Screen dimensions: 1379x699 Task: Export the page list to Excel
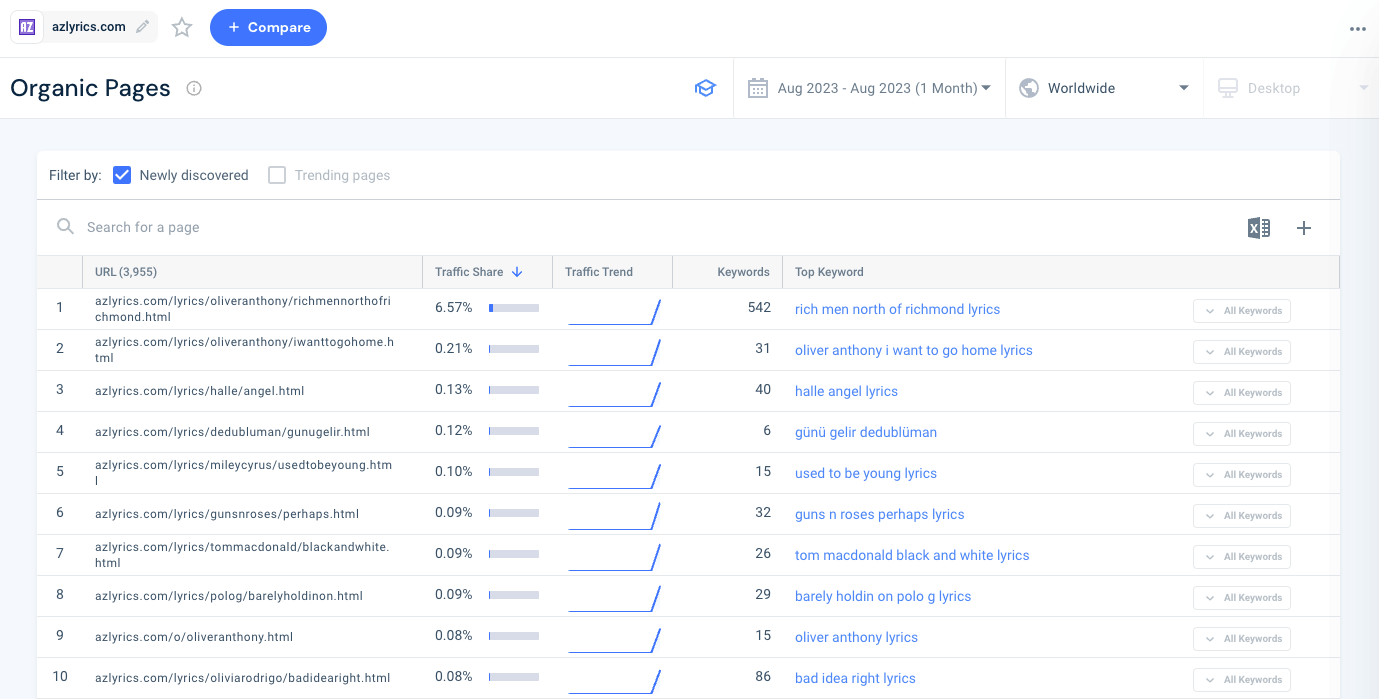click(x=1259, y=228)
